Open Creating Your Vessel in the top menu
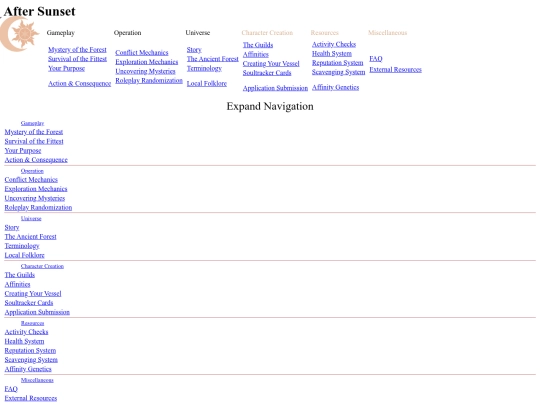Screen dimensions: 540x405 click(x=271, y=64)
